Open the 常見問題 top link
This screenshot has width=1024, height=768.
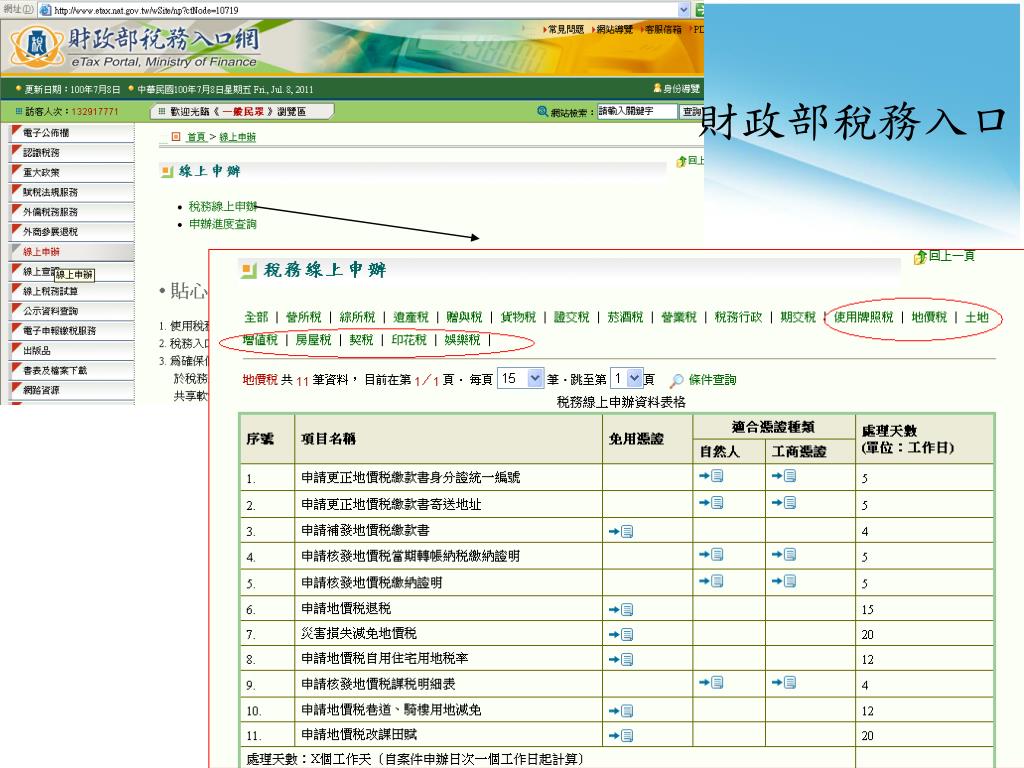click(566, 29)
